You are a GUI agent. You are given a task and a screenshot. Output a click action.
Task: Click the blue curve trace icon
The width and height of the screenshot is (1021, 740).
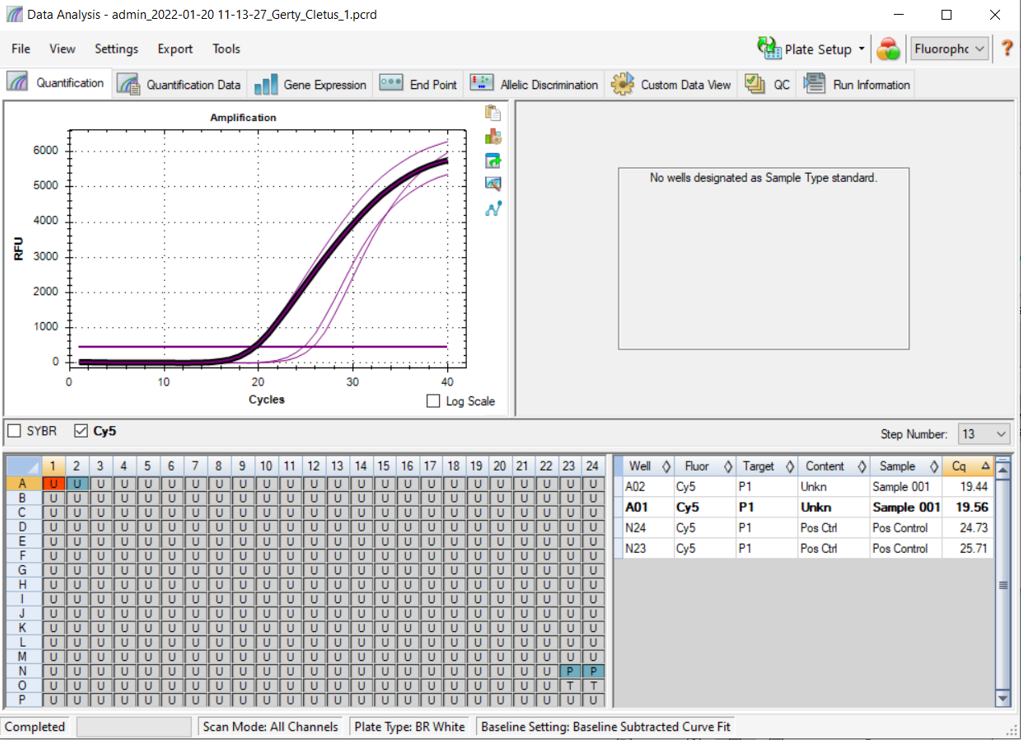click(492, 209)
